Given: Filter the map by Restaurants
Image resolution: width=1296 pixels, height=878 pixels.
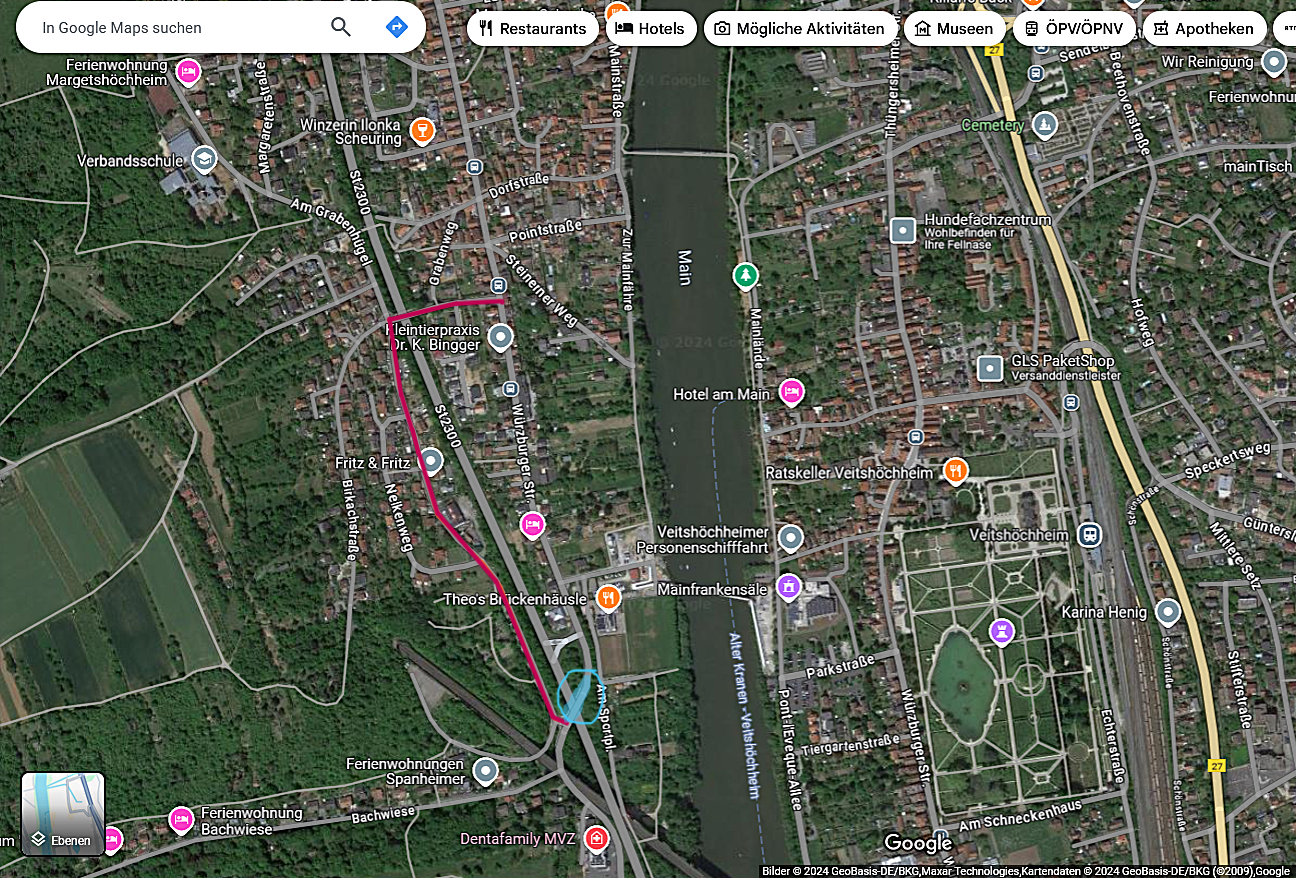Looking at the screenshot, I should click(x=532, y=28).
